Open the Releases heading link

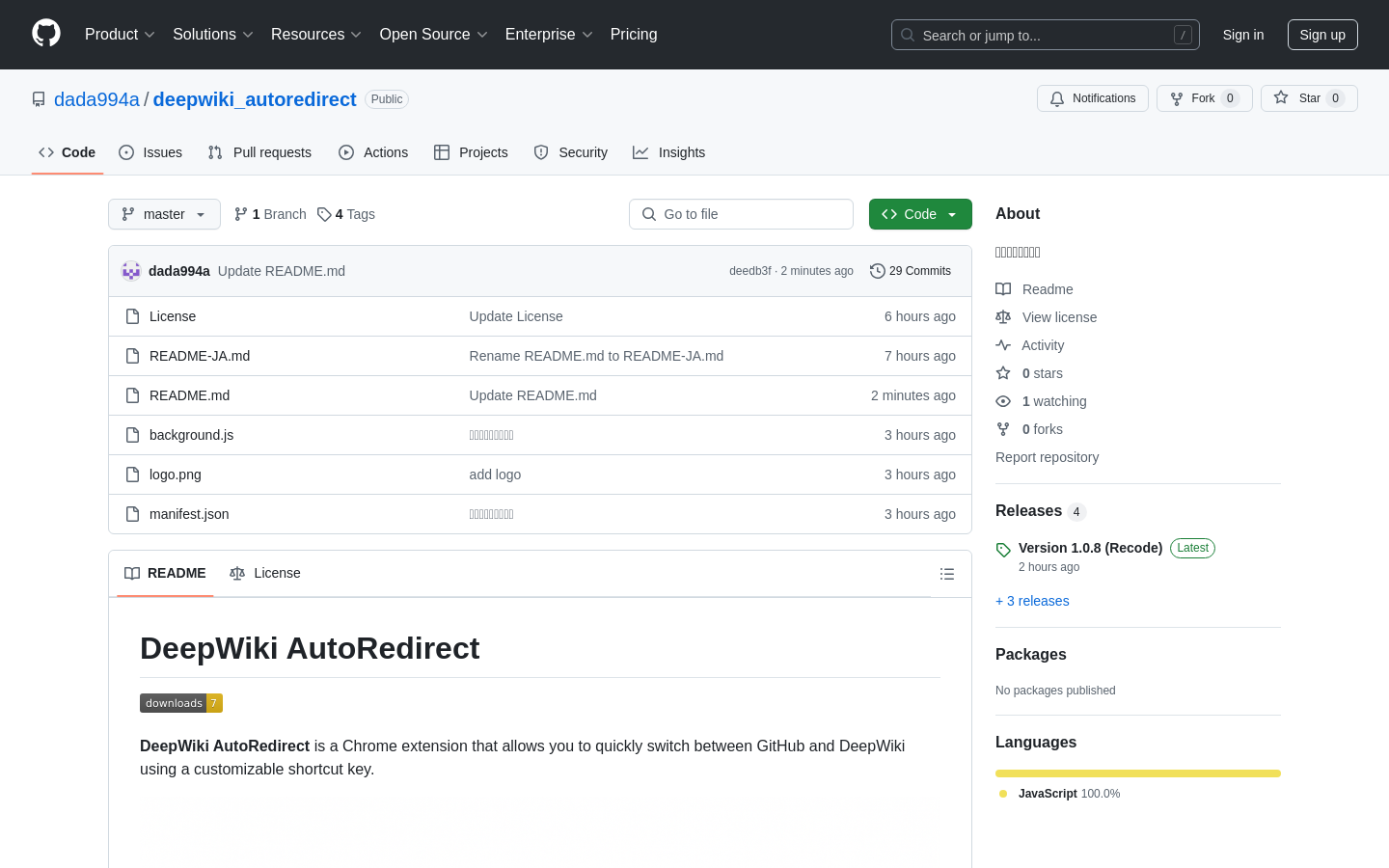(x=1028, y=511)
